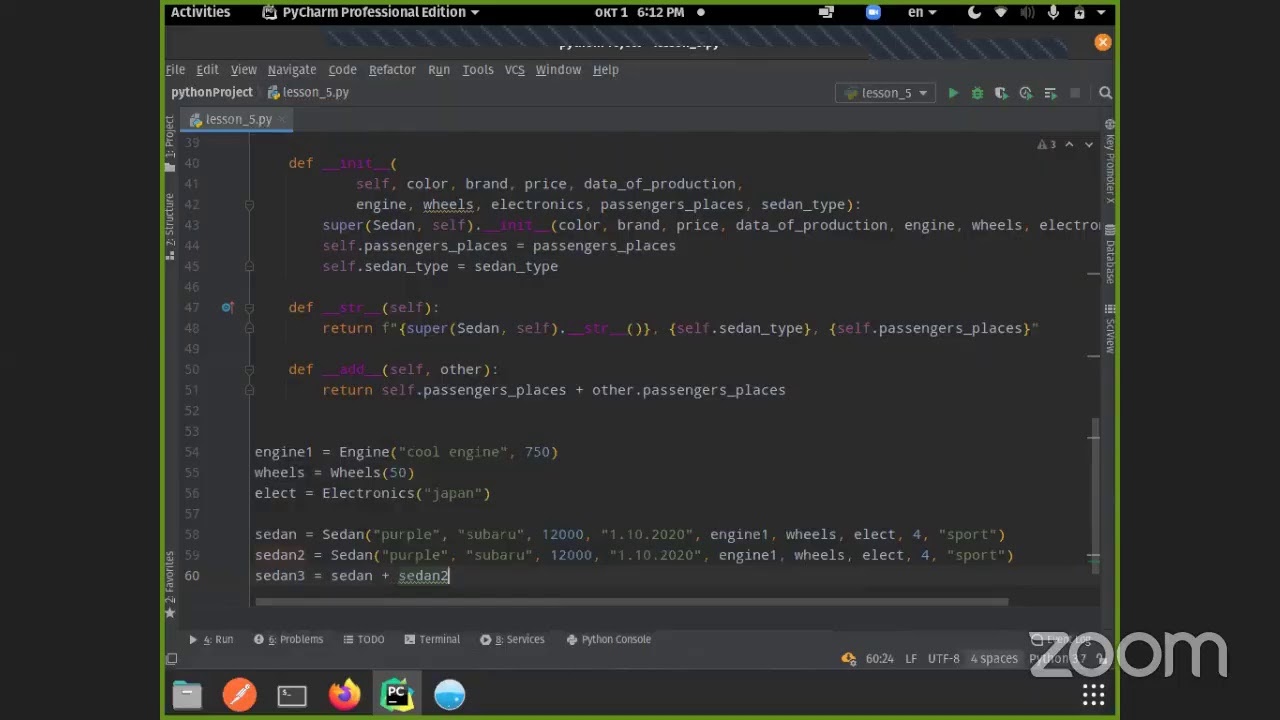Open PyCharm Professional Edition app menu dropdown
The height and width of the screenshot is (720, 1280).
(370, 12)
